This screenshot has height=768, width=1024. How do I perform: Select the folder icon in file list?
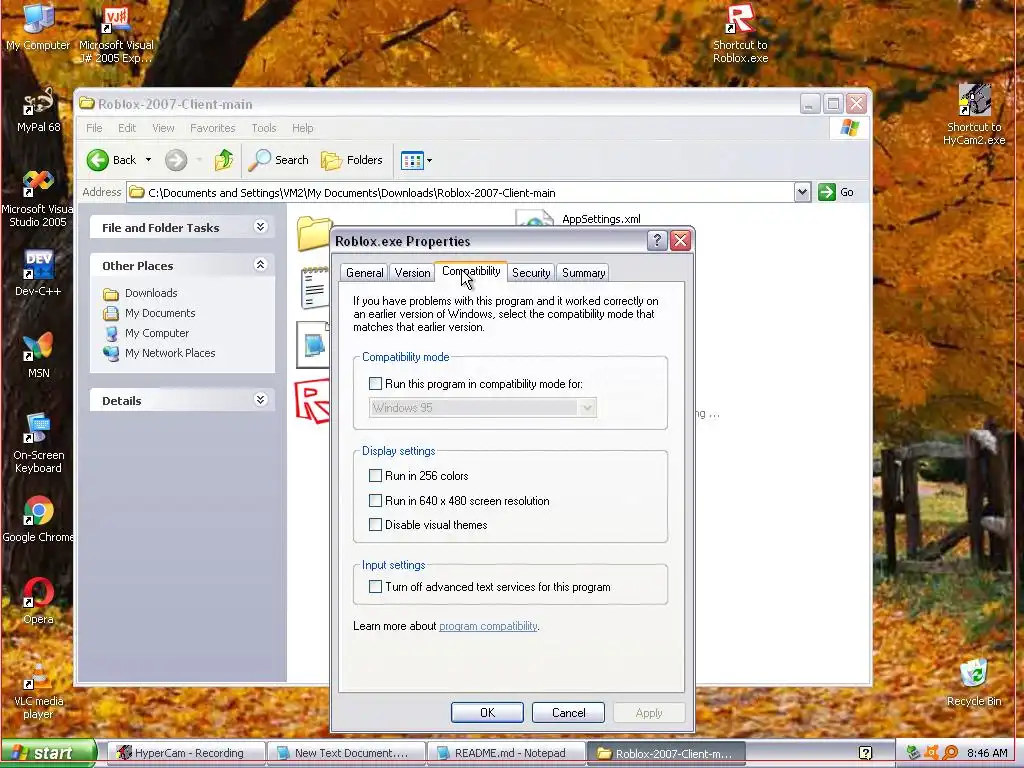[313, 233]
